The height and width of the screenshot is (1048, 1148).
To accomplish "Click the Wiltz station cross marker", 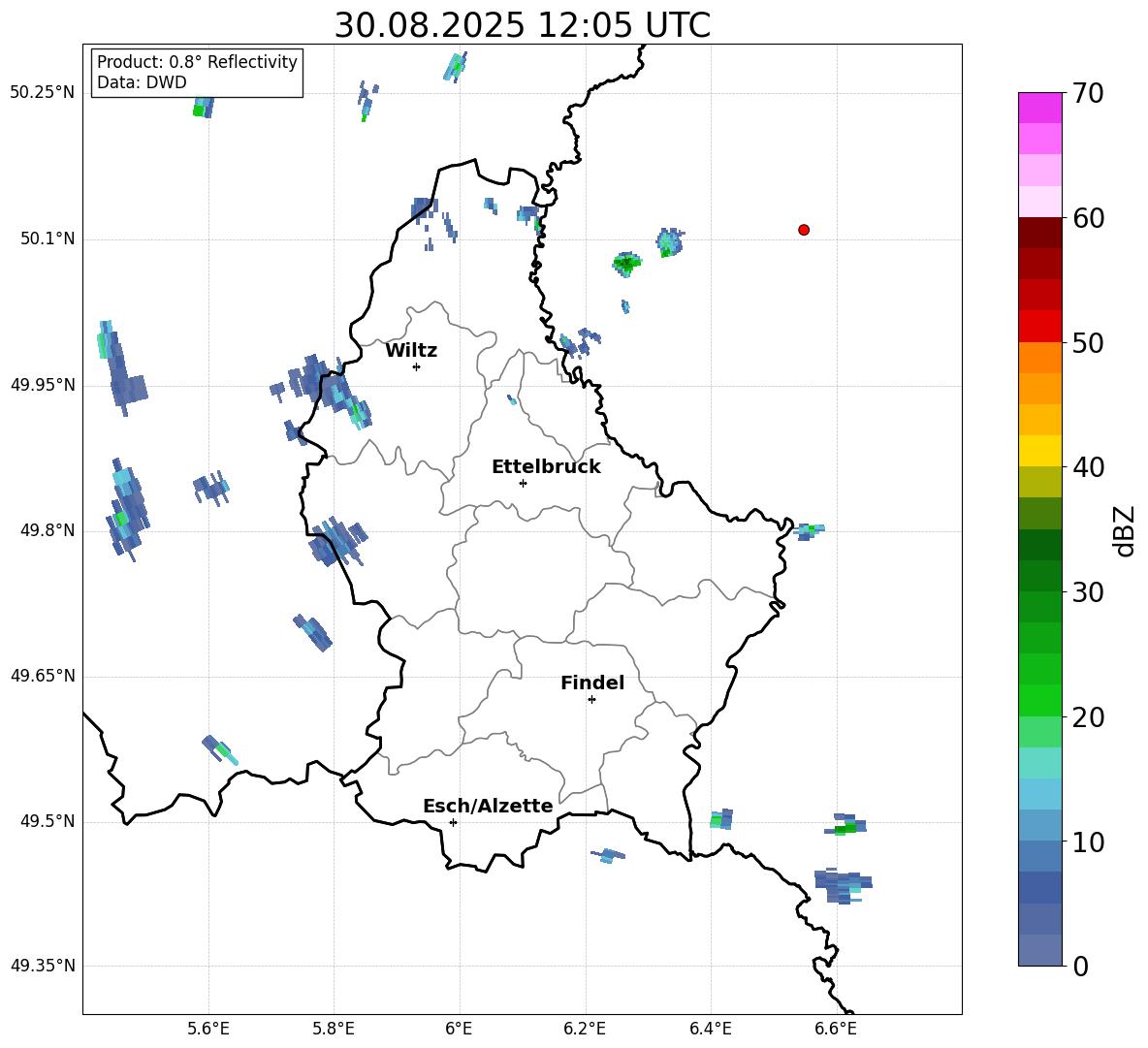I will point(417,366).
